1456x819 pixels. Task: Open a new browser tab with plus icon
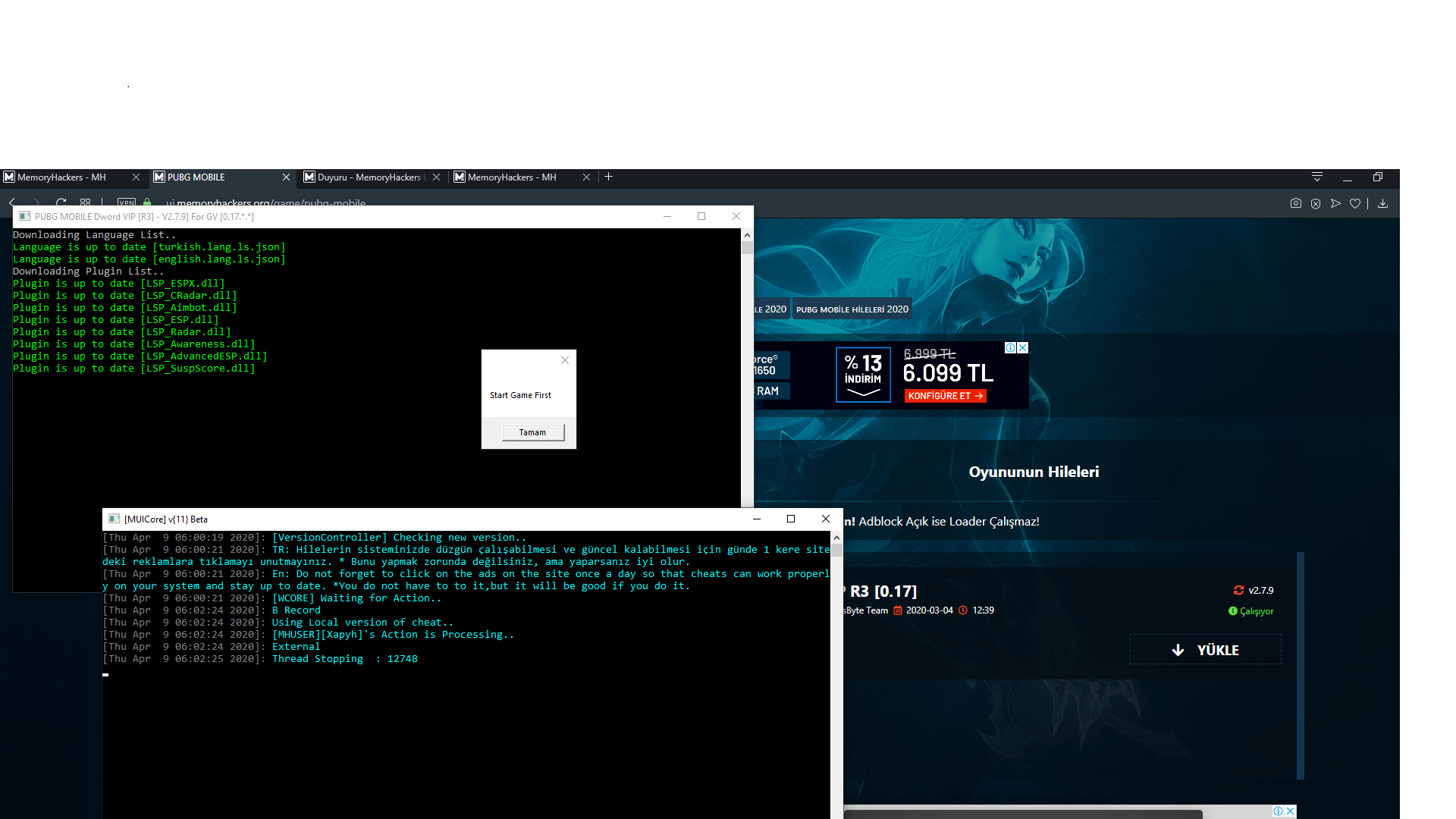tap(608, 177)
